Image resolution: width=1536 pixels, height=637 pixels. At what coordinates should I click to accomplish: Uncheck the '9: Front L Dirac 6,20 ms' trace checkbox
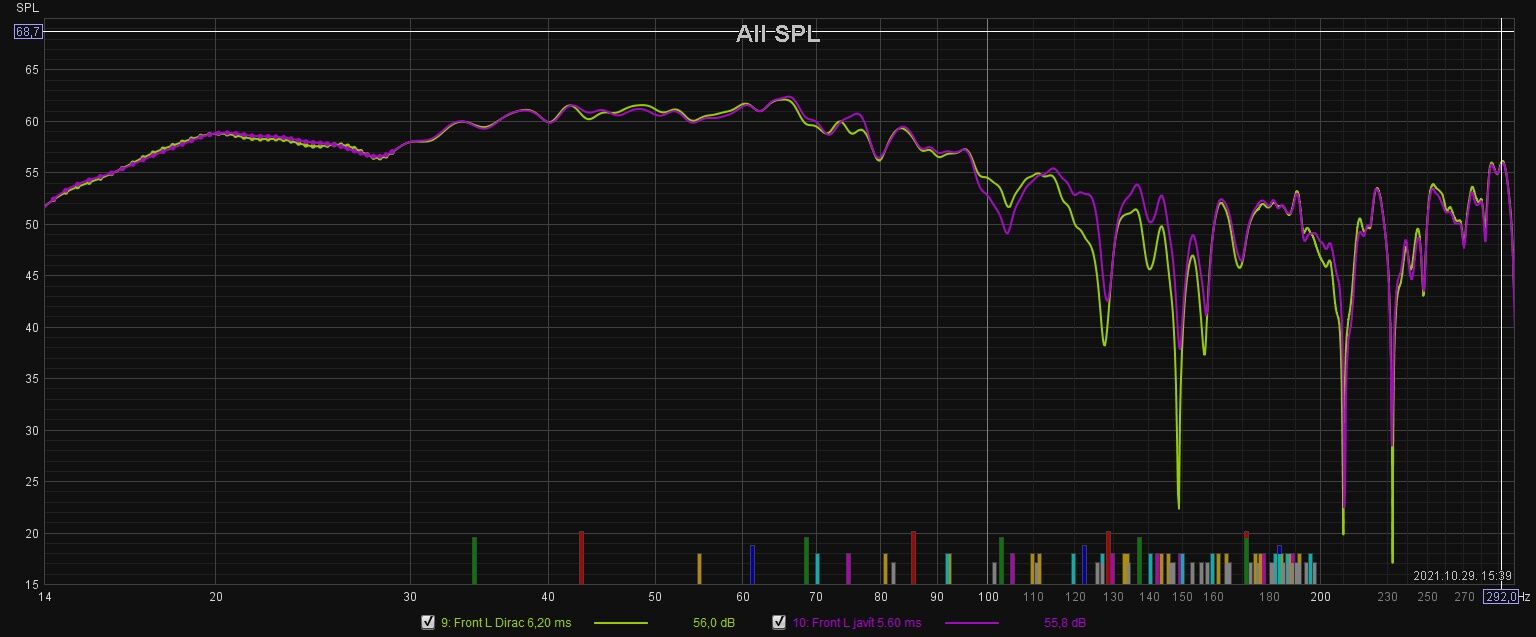tap(428, 622)
